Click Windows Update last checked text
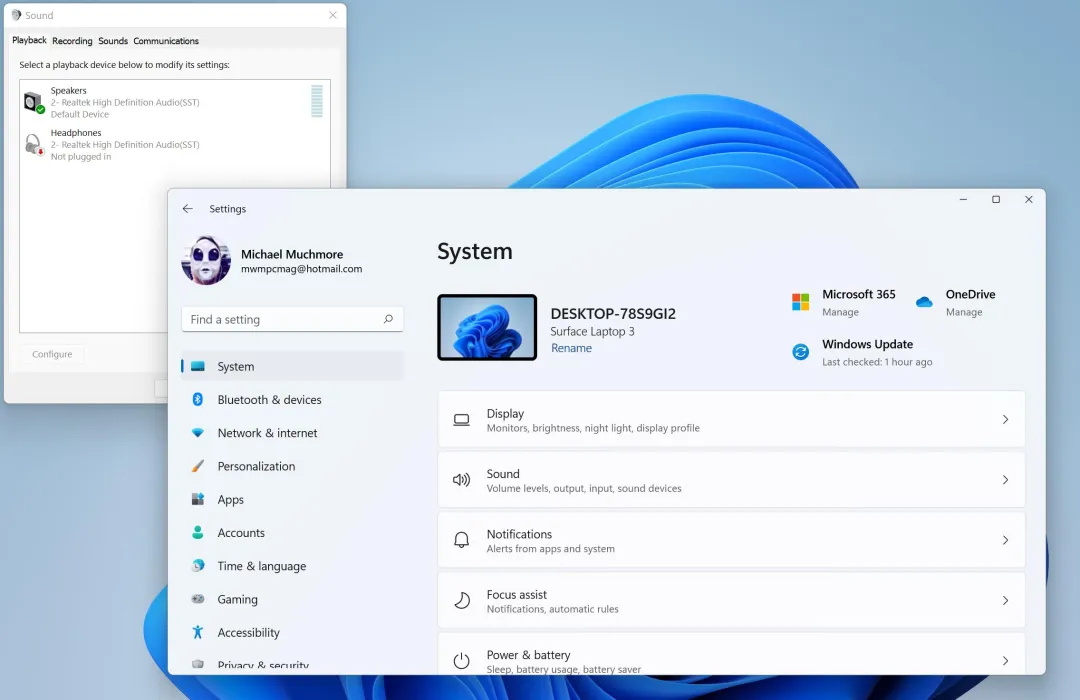The image size is (1080, 700). 877,362
